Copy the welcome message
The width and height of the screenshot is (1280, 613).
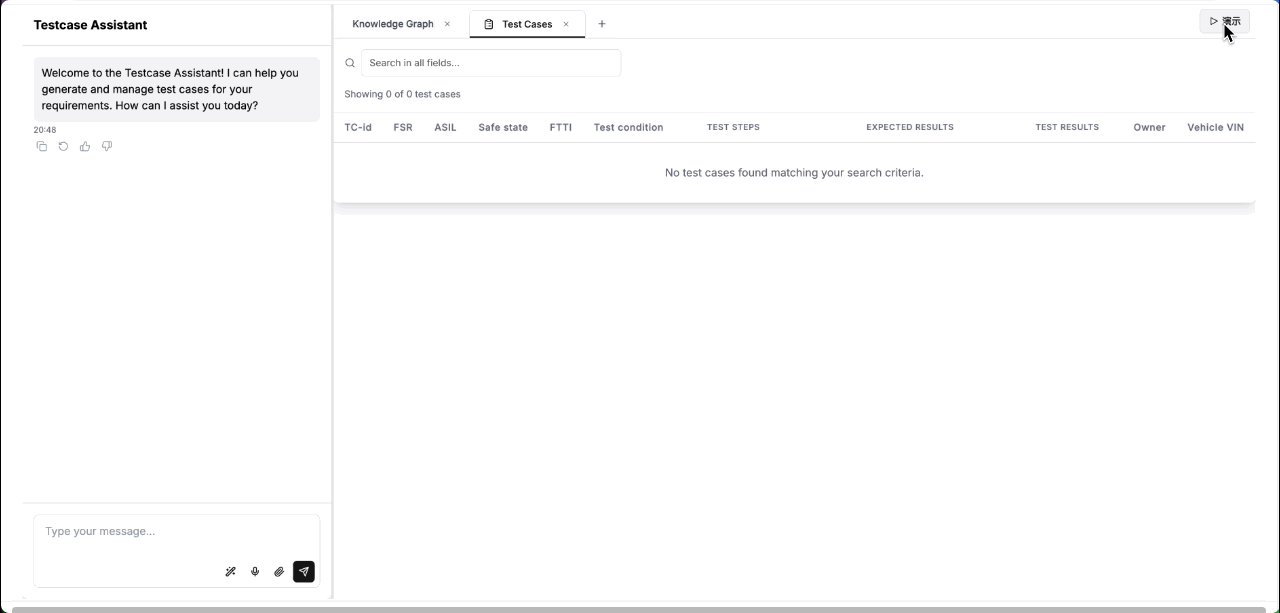[x=42, y=146]
